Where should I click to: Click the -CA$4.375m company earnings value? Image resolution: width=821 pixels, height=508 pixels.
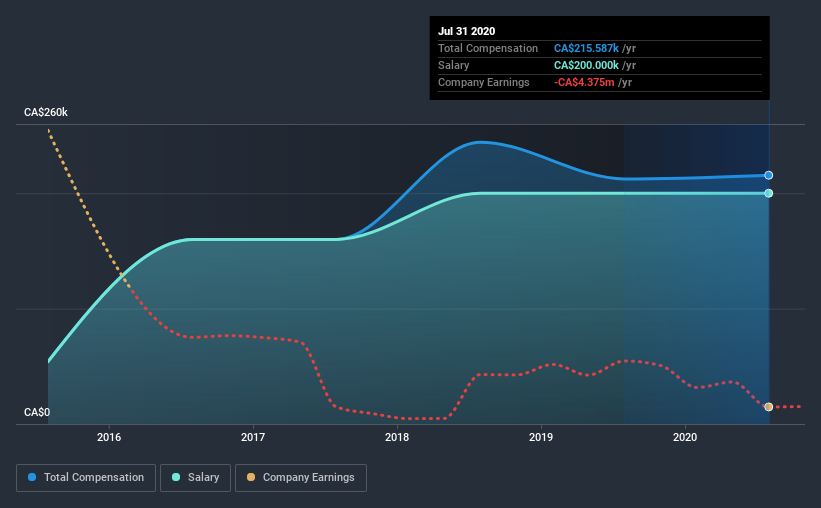tap(584, 82)
